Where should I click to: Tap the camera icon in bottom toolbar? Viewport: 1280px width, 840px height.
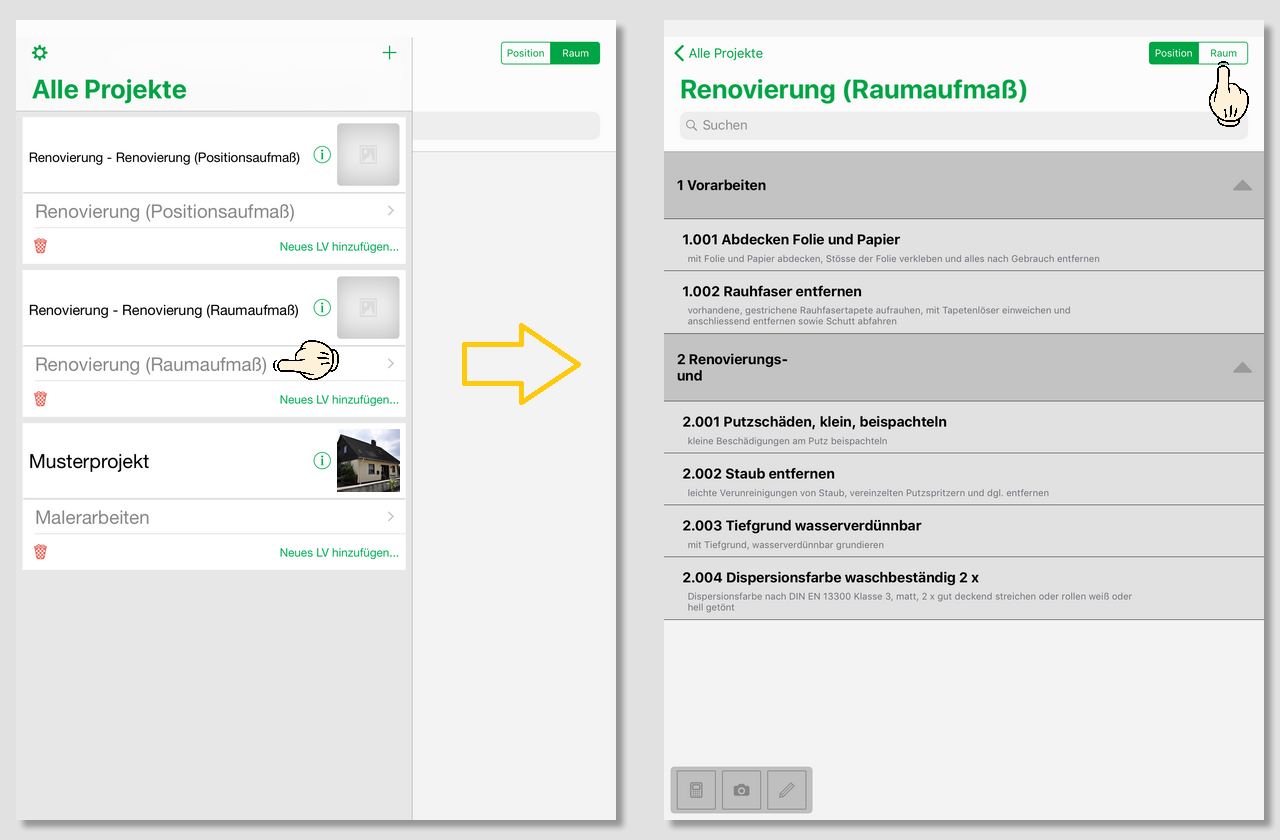(x=741, y=790)
